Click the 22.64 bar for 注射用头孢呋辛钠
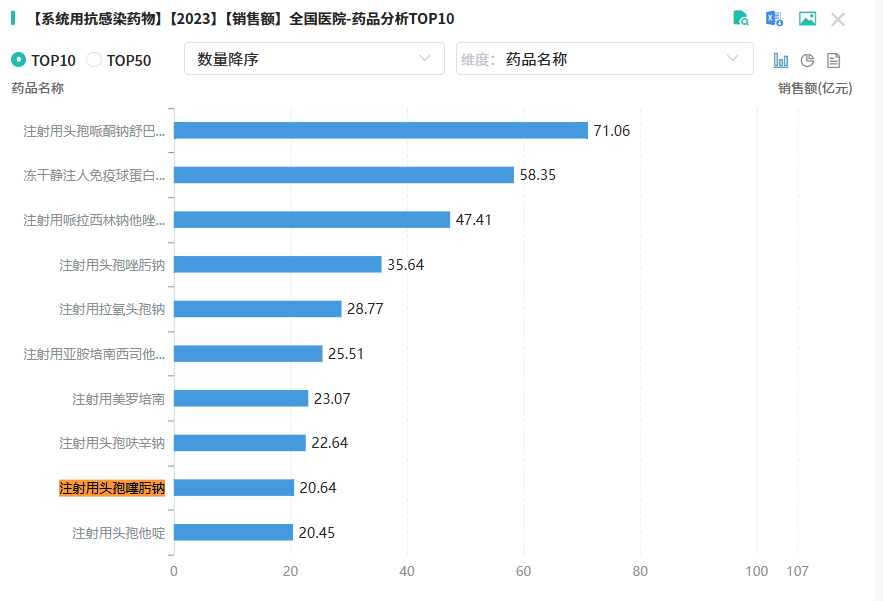This screenshot has width=883, height=601. [x=240, y=443]
